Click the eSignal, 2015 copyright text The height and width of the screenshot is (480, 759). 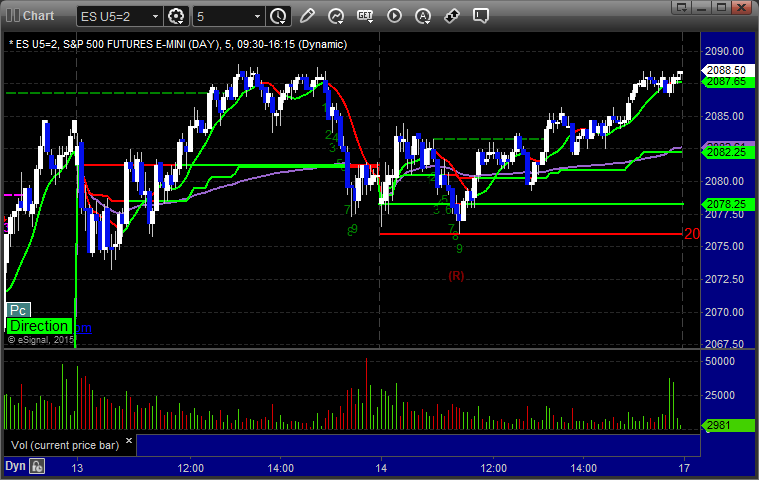pyautogui.click(x=41, y=340)
